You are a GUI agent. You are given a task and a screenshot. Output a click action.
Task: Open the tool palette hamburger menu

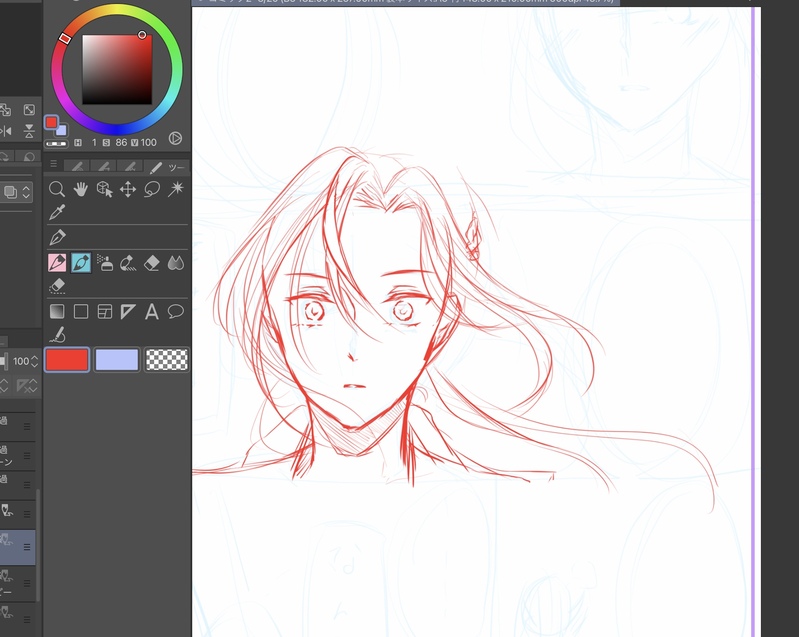54,164
